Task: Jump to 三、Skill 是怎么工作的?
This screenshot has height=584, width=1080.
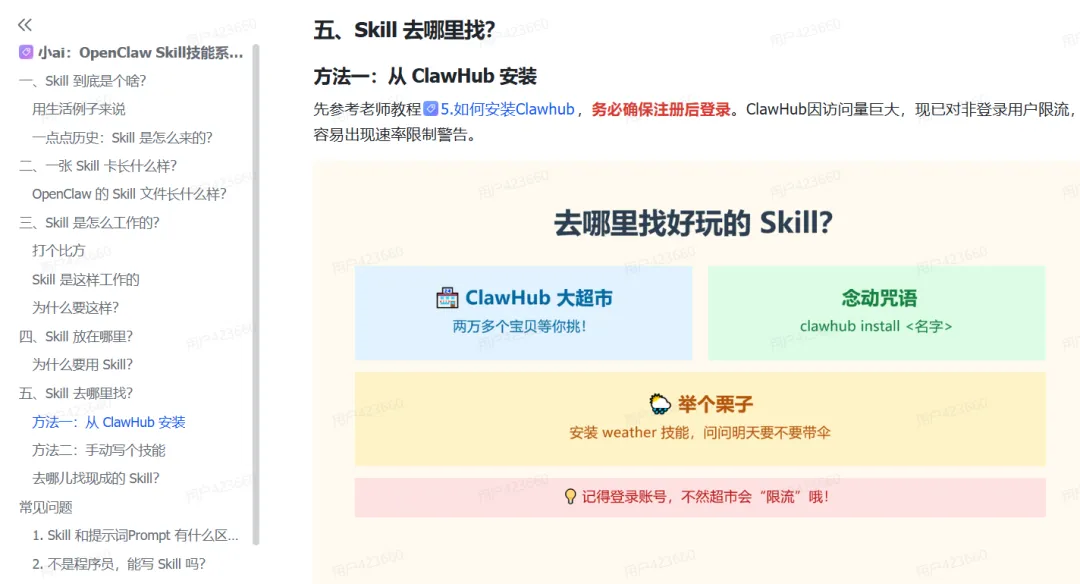Action: coord(89,222)
